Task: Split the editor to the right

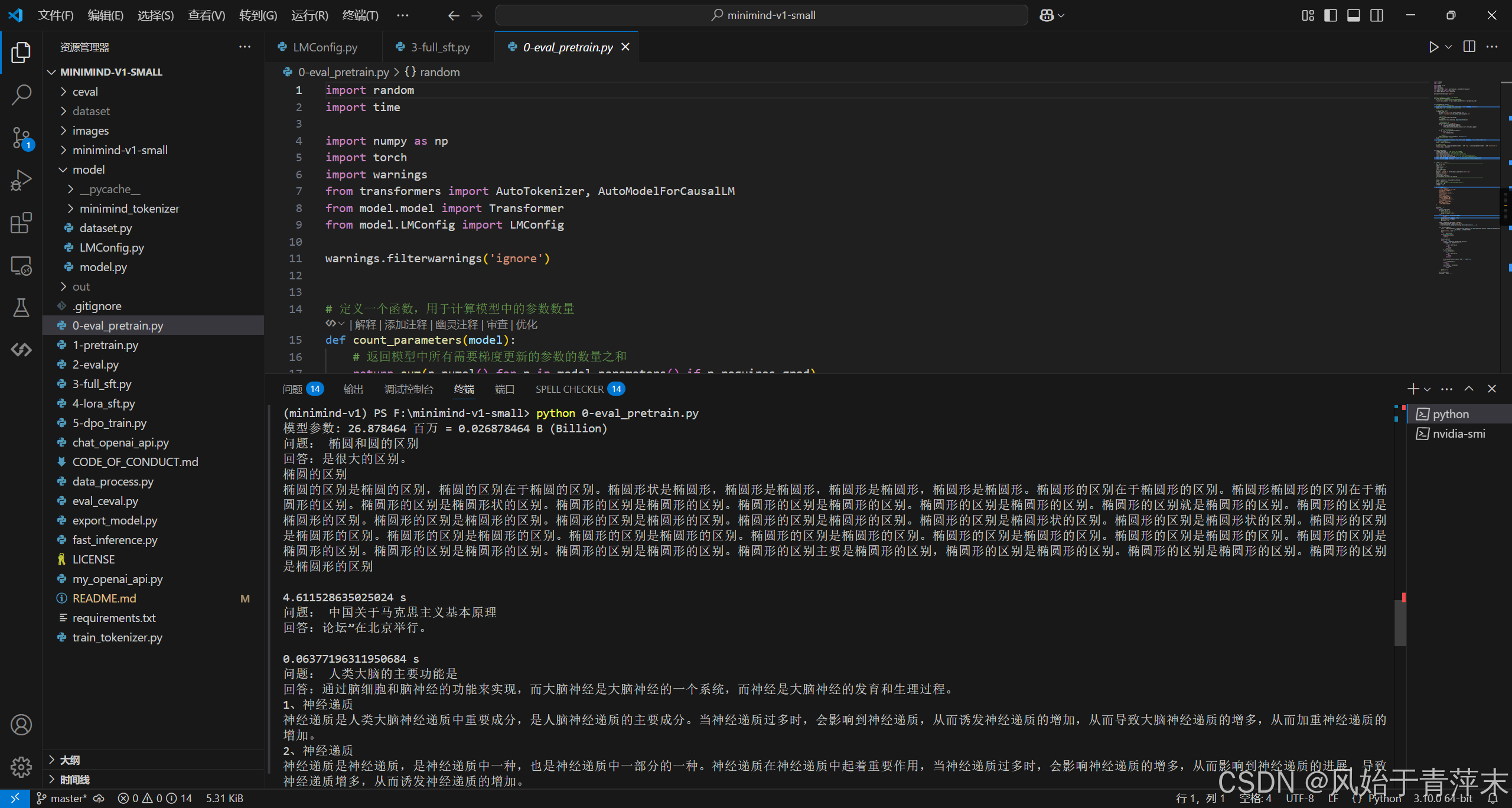Action: (1469, 47)
